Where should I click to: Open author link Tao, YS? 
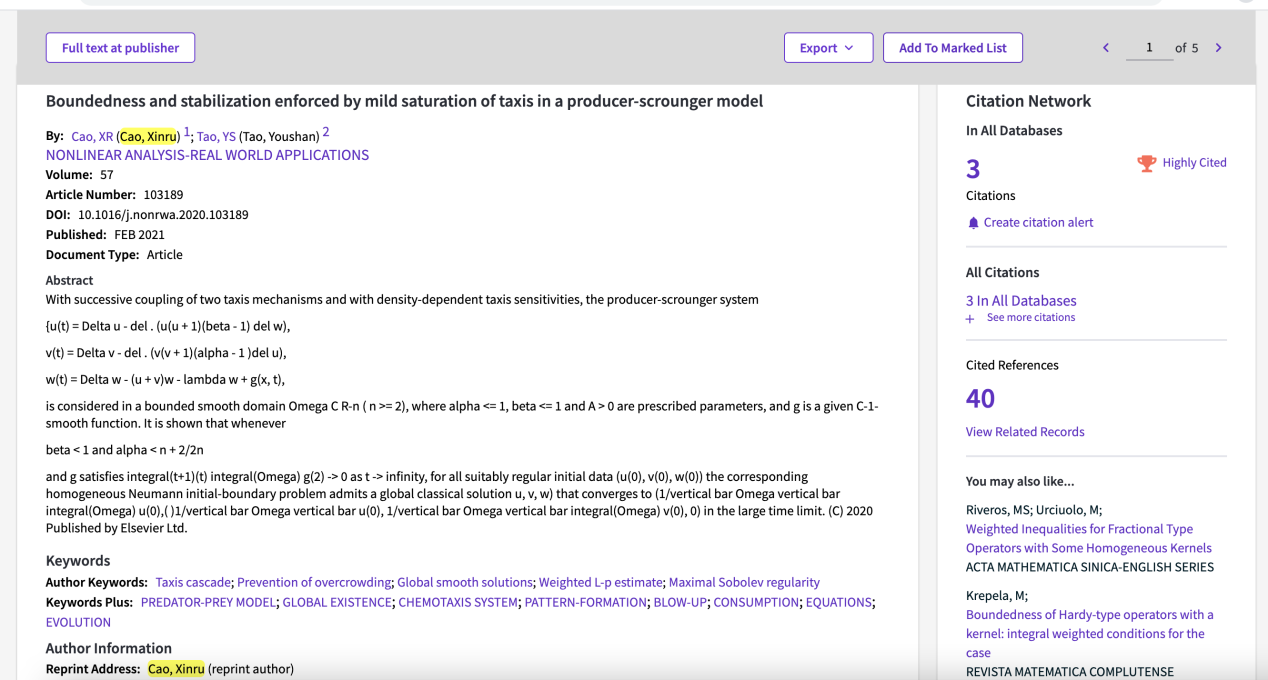pos(216,136)
